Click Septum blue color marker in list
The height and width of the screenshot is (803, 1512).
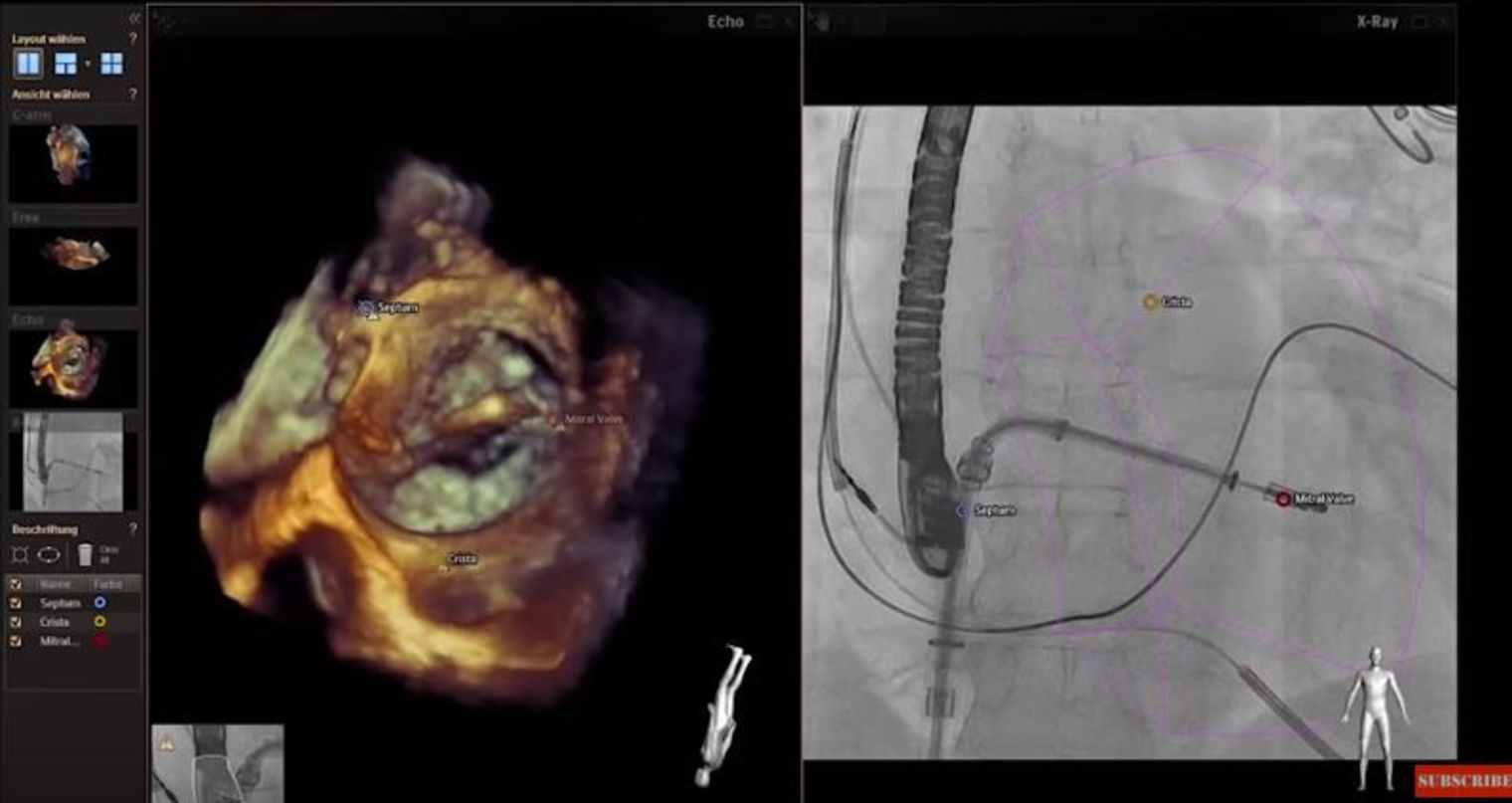tap(99, 603)
